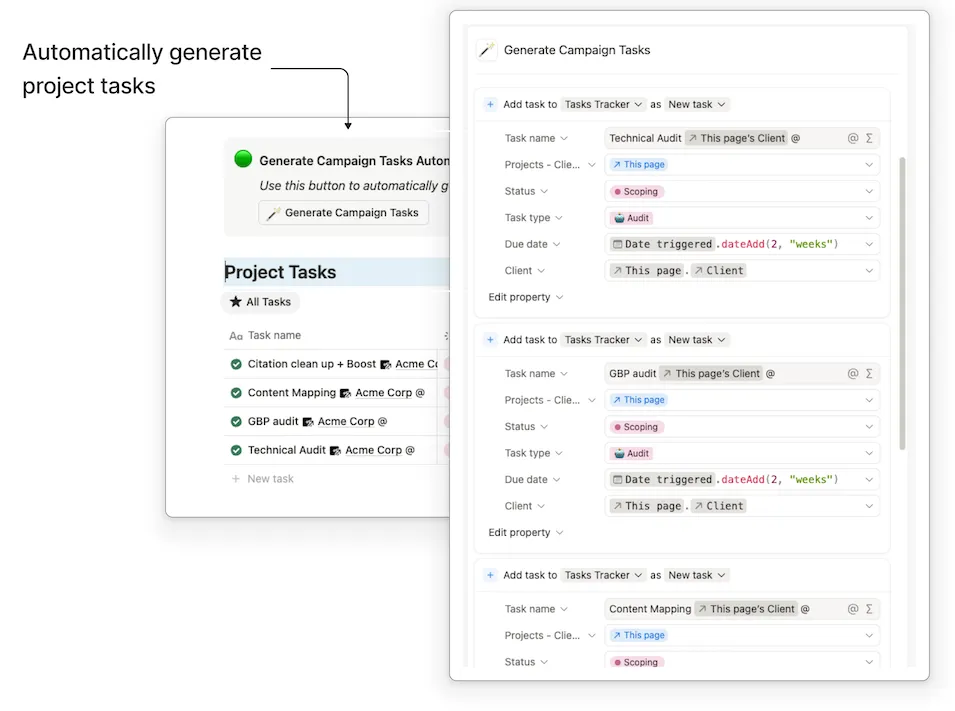Toggle the checkmark for Citation clean up task
The image size is (955, 711).
tap(236, 364)
